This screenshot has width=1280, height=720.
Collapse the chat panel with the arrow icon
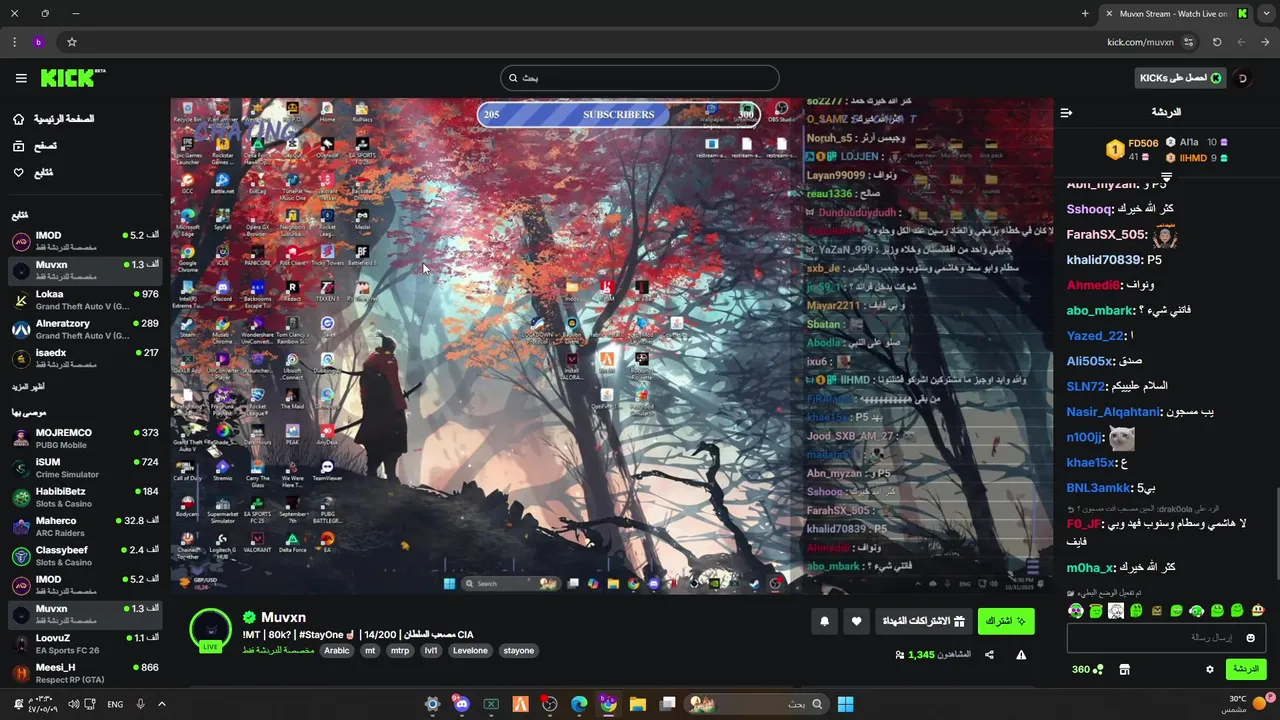tap(1066, 112)
